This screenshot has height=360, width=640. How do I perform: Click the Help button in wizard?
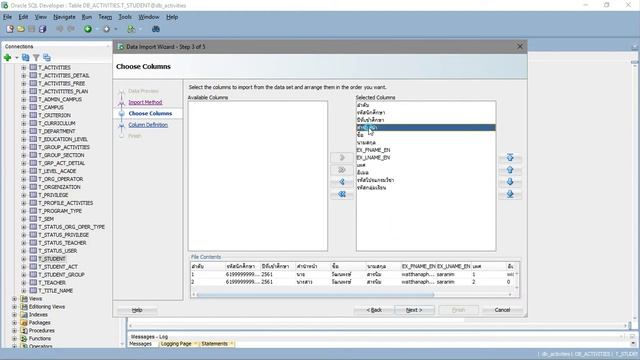click(137, 310)
